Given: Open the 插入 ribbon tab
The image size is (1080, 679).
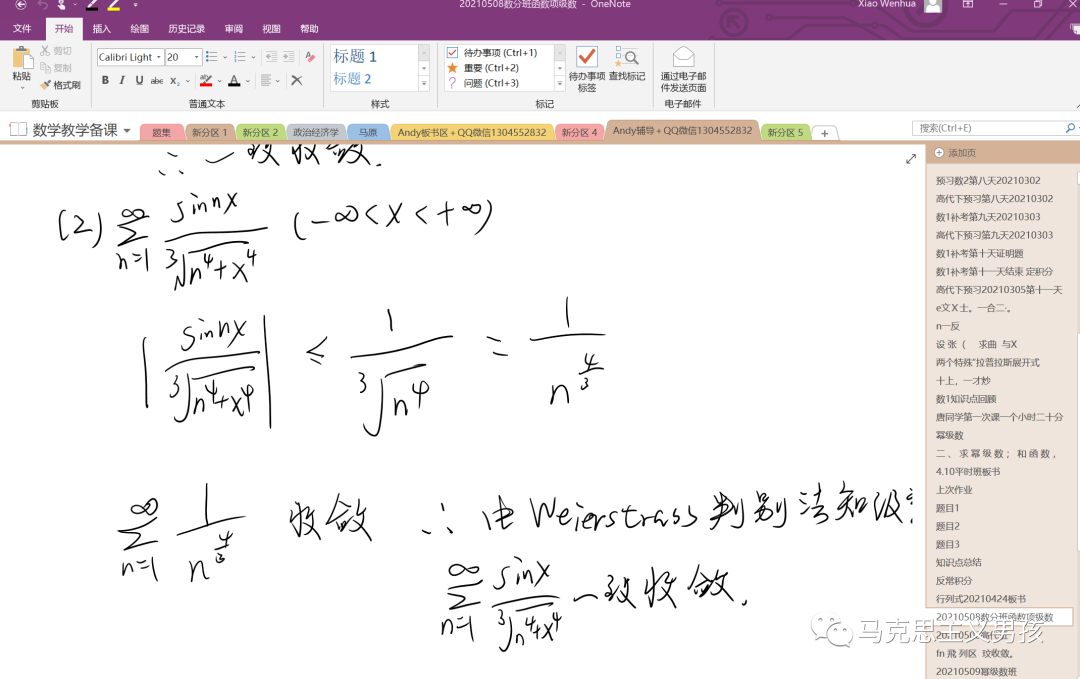Looking at the screenshot, I should click(x=101, y=28).
